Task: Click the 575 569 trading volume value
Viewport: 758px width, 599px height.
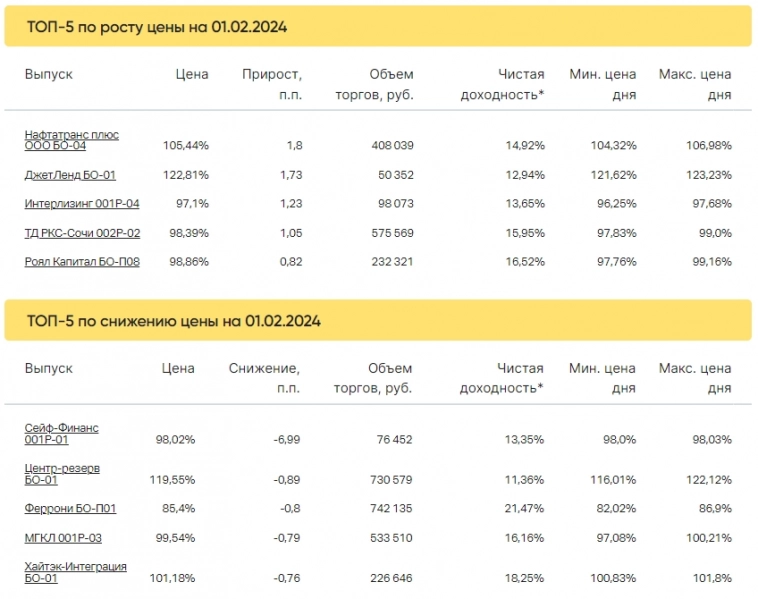Action: point(392,233)
